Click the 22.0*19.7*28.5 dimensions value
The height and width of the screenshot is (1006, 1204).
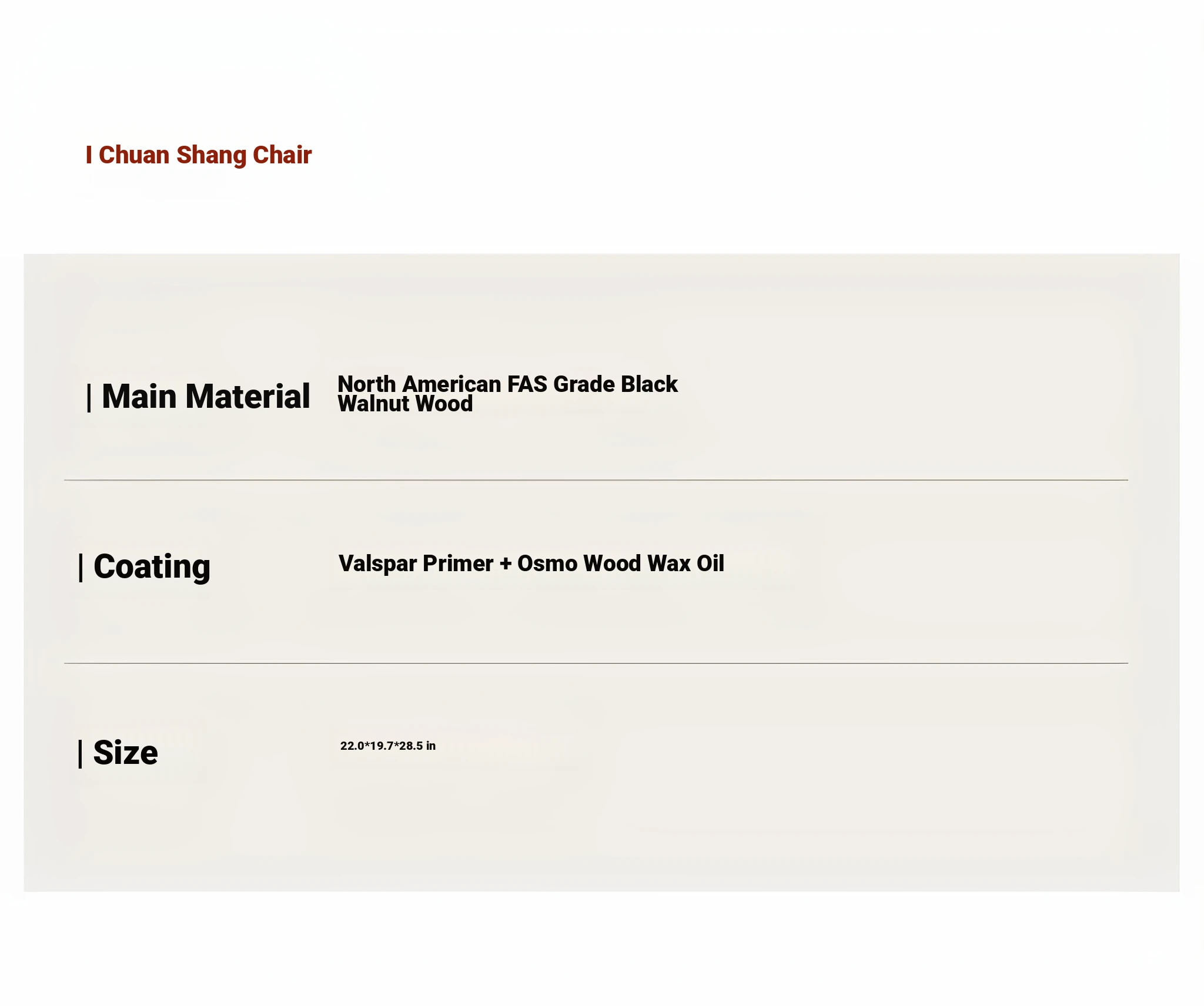(382, 746)
